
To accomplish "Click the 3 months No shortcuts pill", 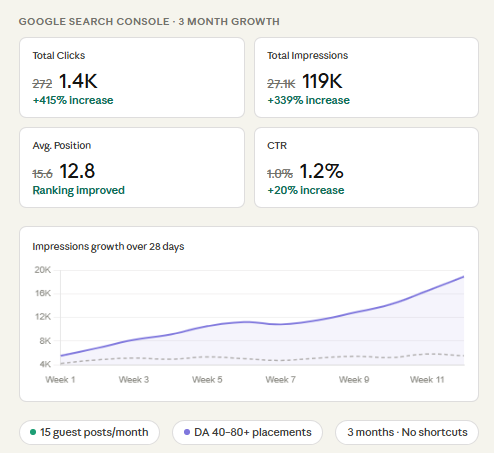I will [x=407, y=432].
